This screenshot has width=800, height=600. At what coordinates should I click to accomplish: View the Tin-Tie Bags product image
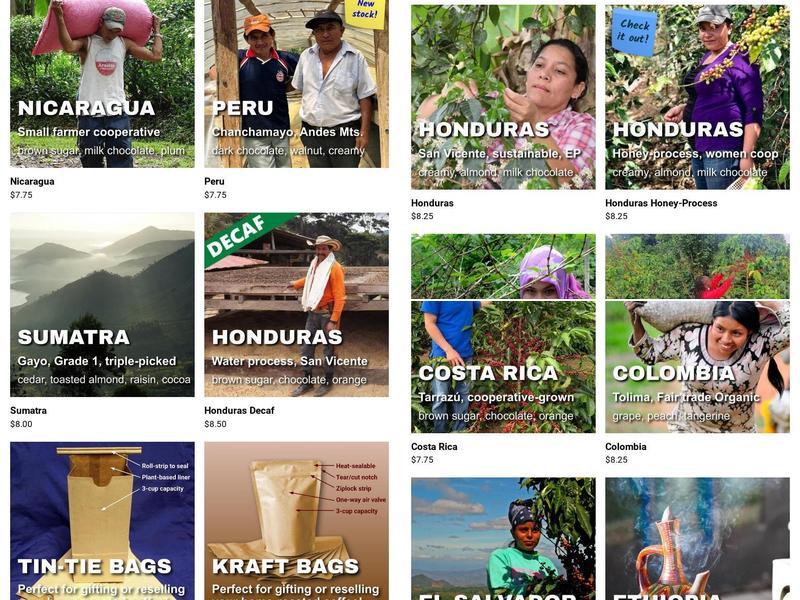coord(102,521)
